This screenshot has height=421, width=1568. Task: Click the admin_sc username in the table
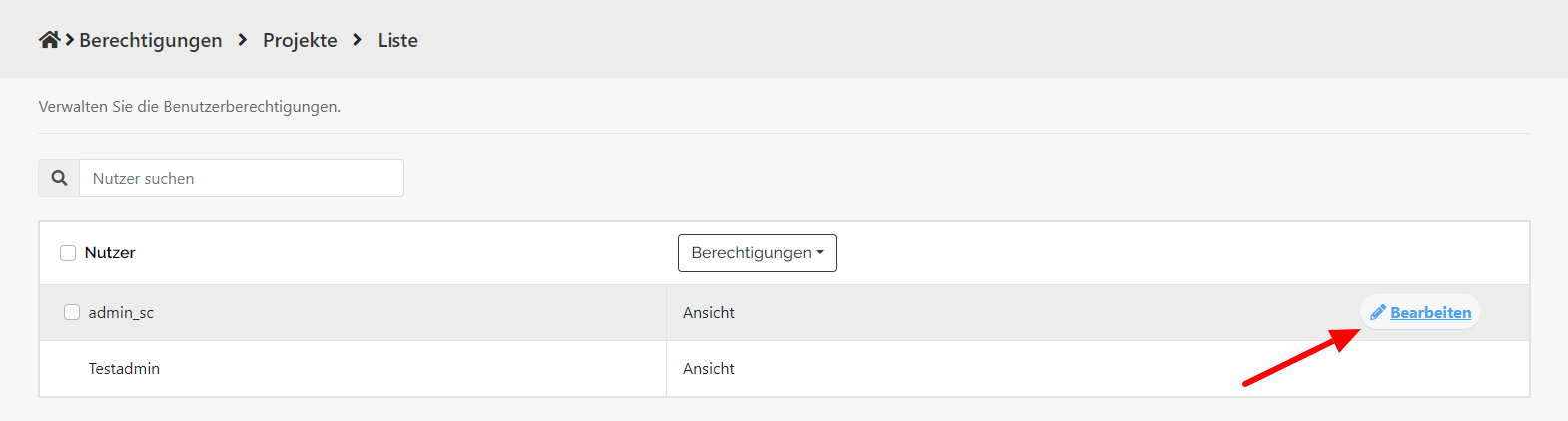pos(121,312)
